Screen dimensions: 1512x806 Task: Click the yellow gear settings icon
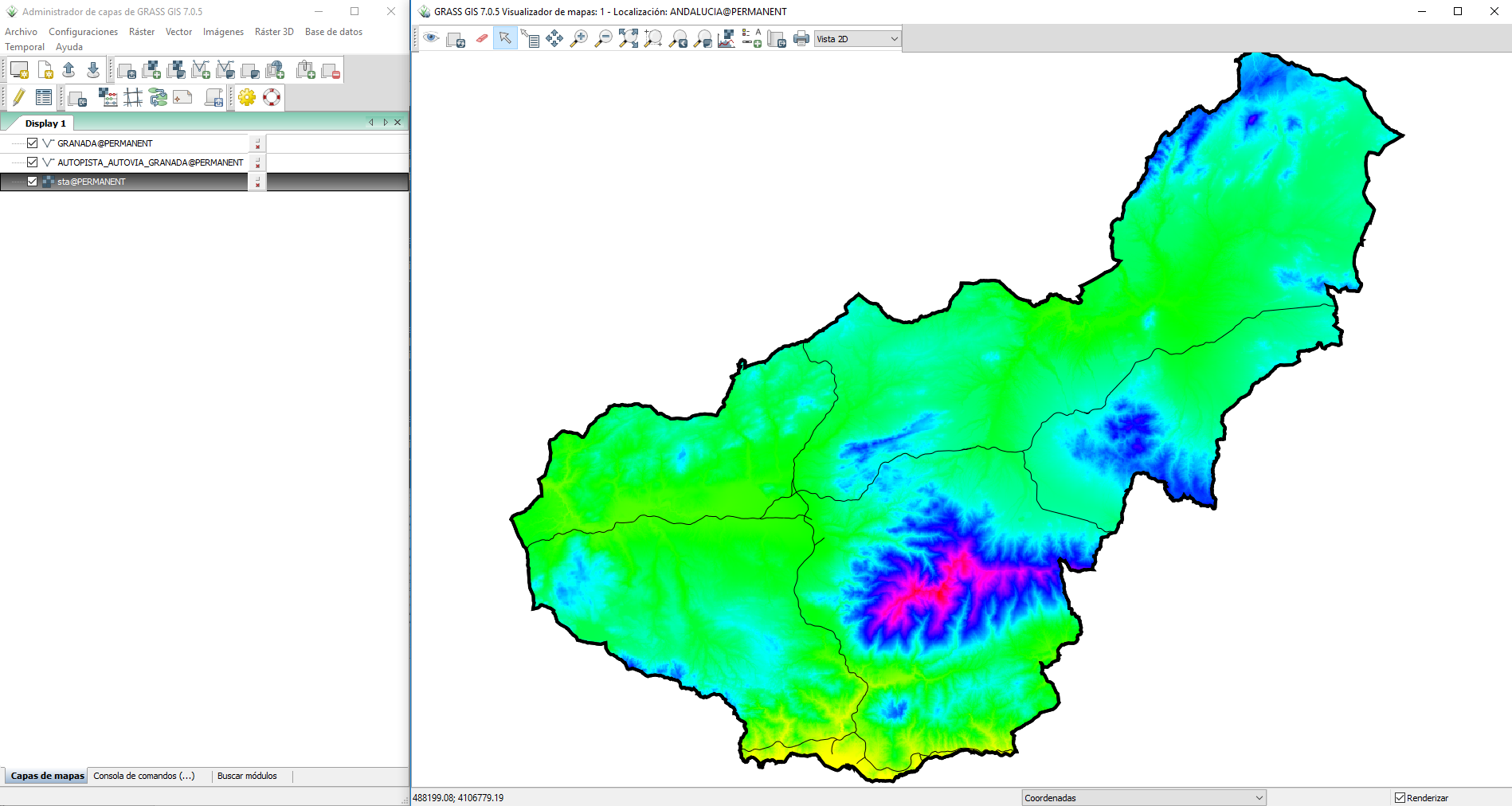pos(247,97)
